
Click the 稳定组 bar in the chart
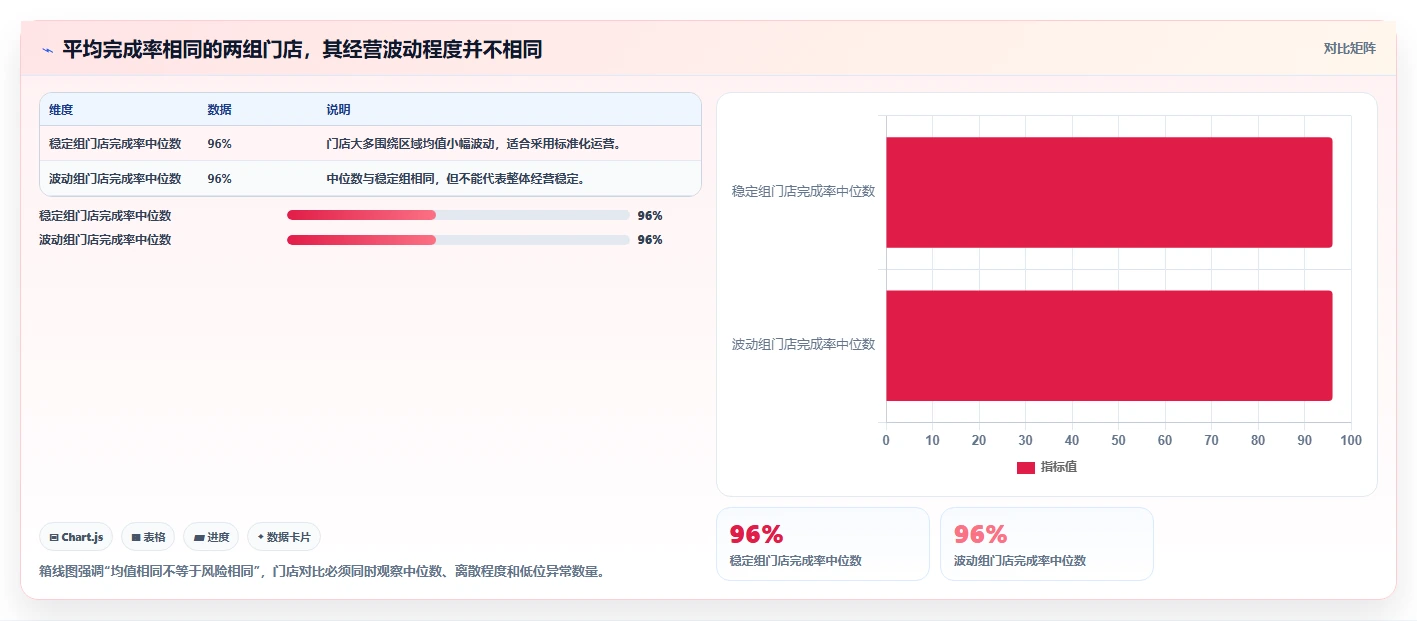(1109, 192)
